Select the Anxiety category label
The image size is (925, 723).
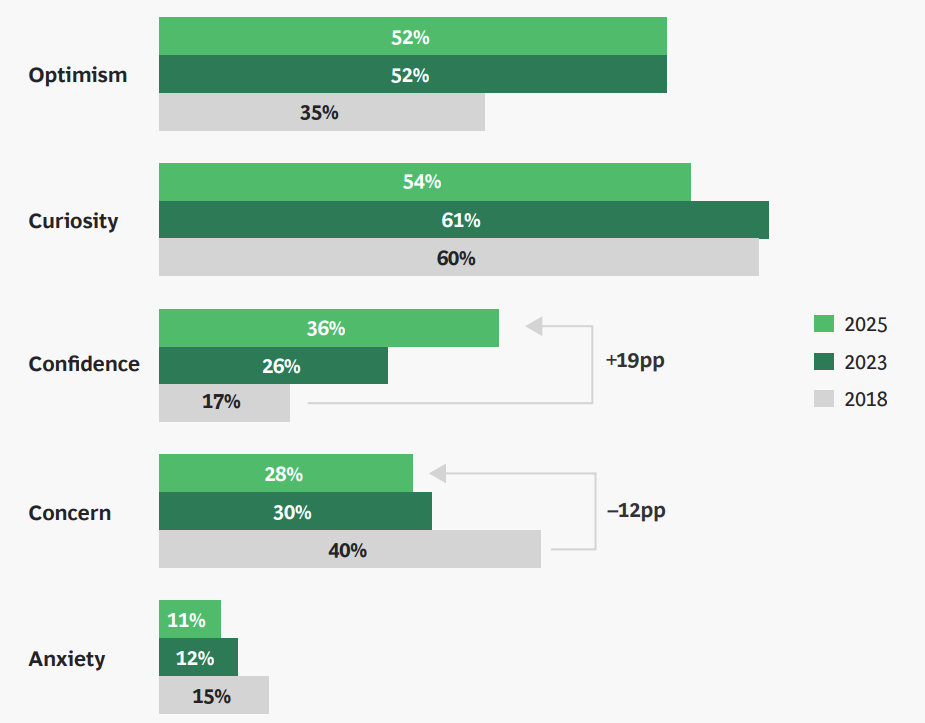point(67,659)
